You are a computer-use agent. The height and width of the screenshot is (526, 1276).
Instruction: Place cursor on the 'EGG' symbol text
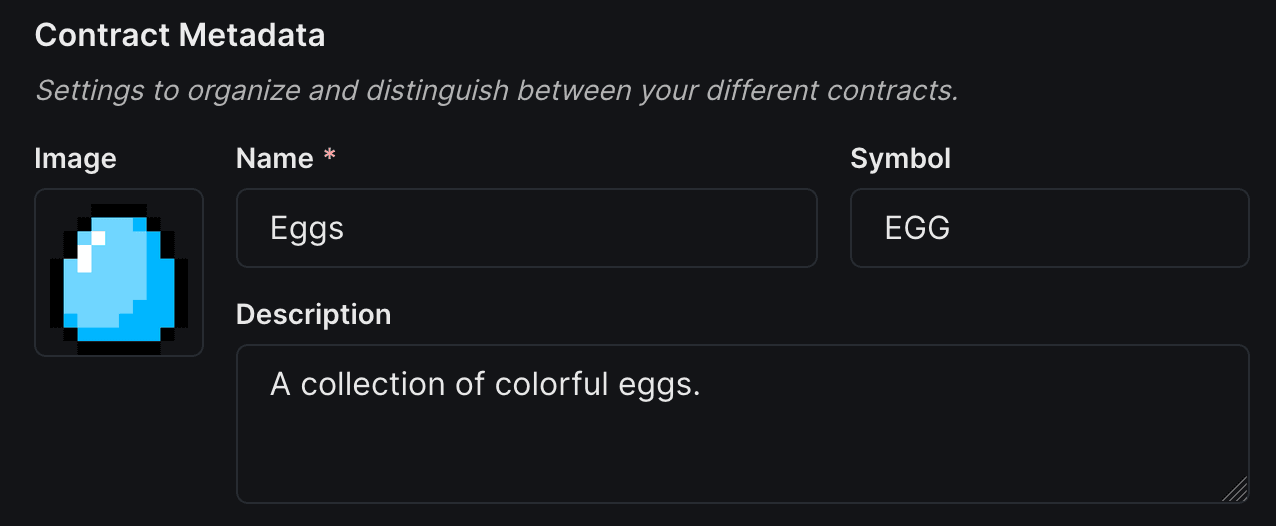[x=917, y=229]
